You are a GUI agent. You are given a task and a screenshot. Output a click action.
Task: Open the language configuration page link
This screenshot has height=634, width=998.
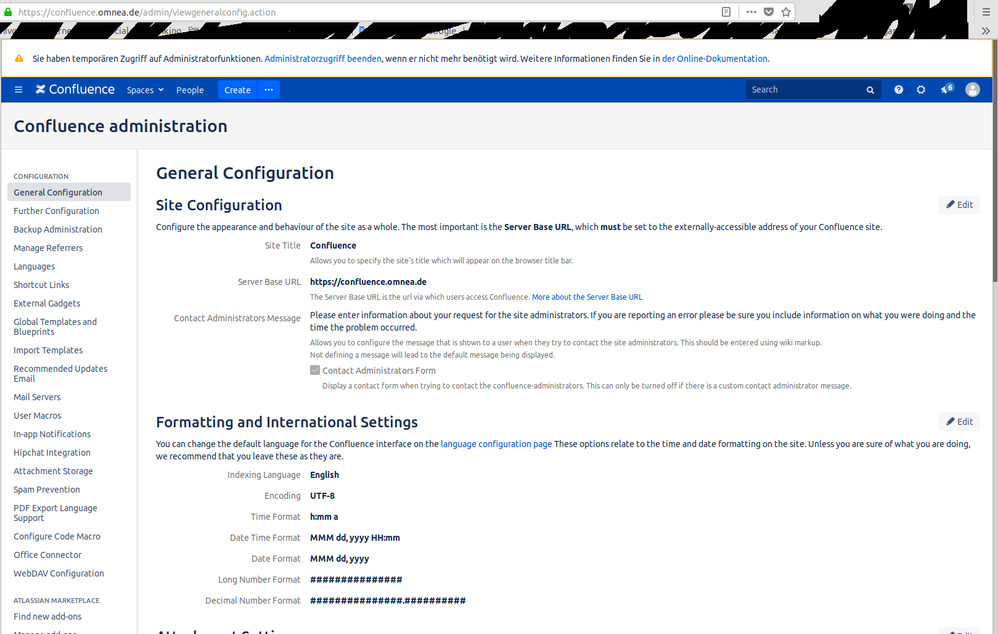tap(496, 444)
